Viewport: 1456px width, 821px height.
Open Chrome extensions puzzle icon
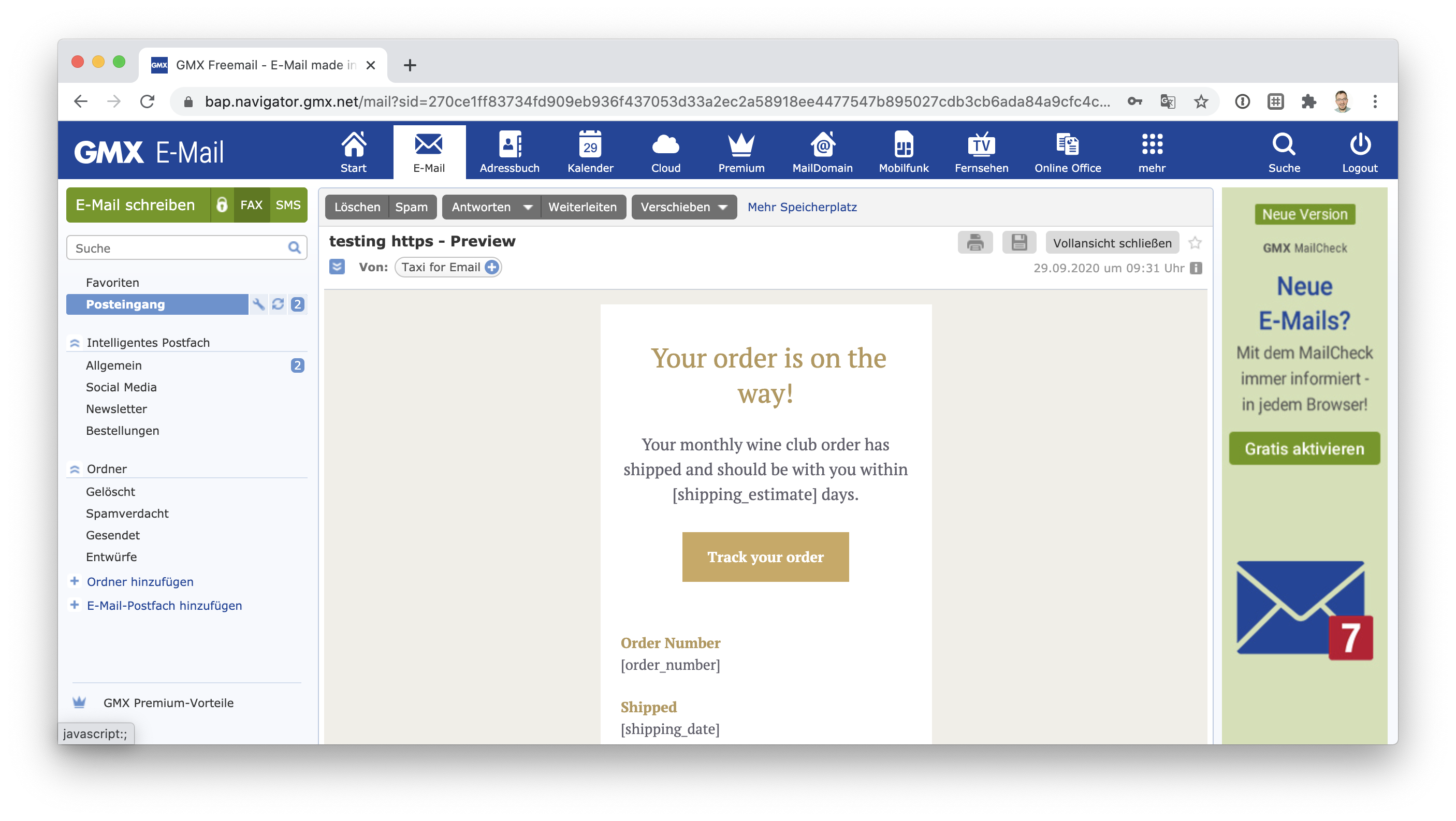click(x=1308, y=101)
